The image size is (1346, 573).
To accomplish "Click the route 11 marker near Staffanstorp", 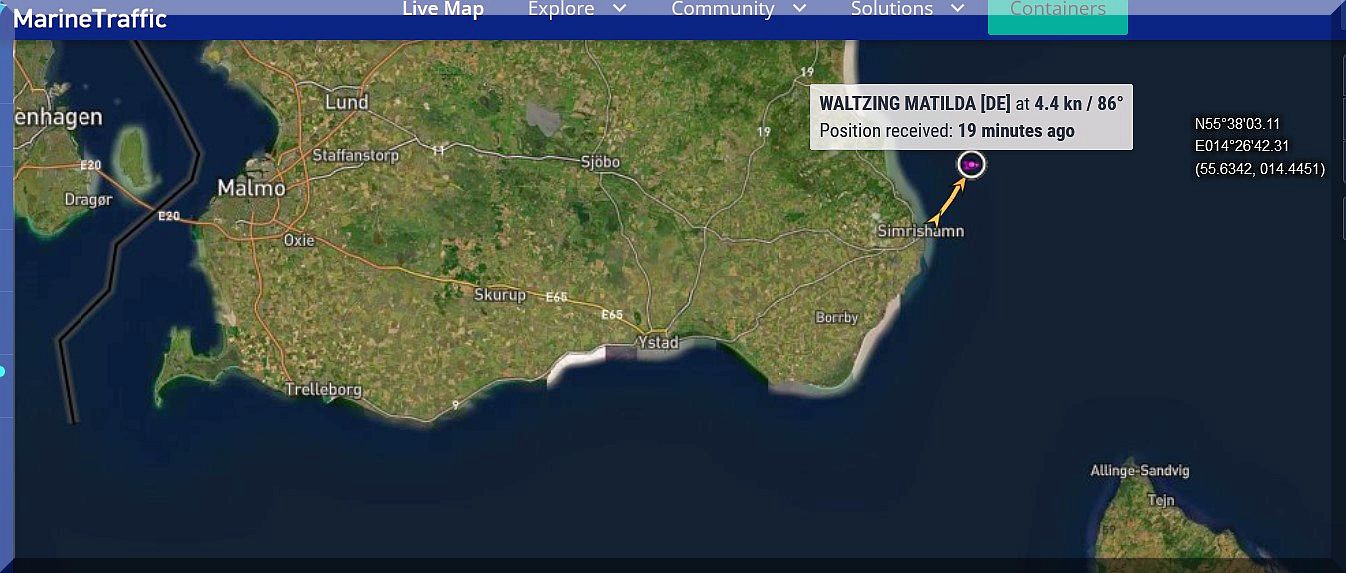I will pyautogui.click(x=438, y=150).
